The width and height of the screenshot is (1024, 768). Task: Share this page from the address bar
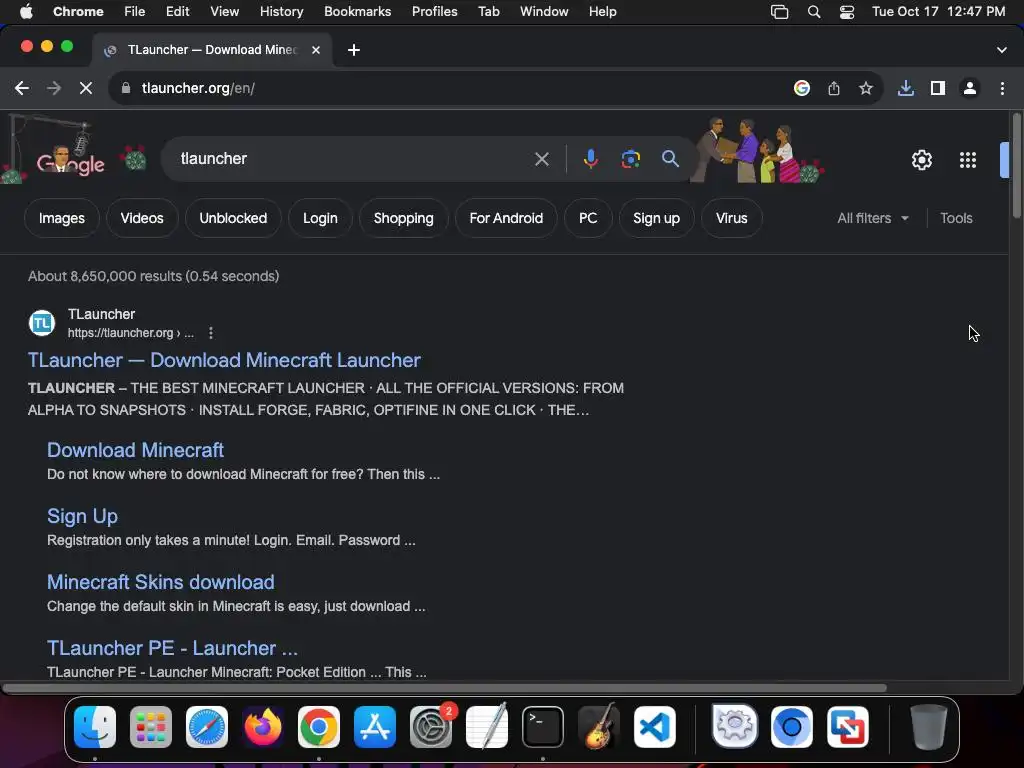pyautogui.click(x=834, y=88)
